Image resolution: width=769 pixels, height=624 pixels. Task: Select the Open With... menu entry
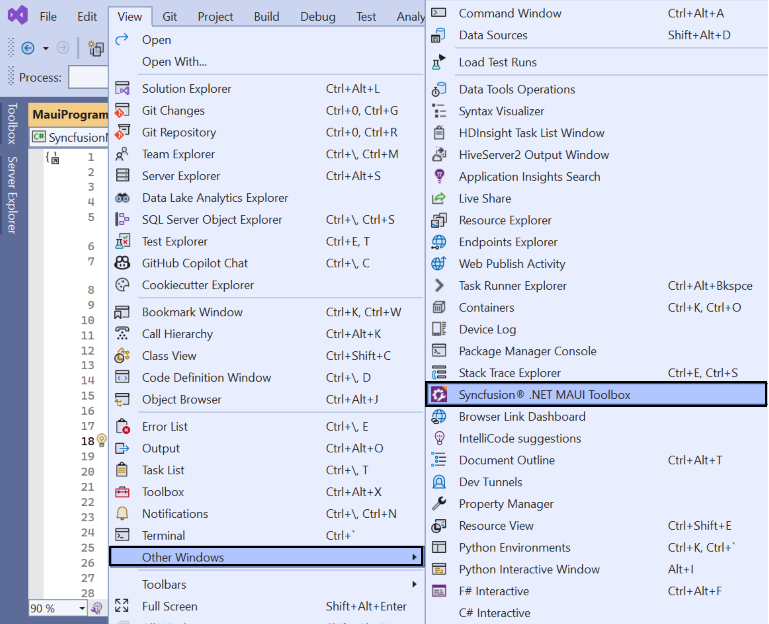click(x=266, y=62)
